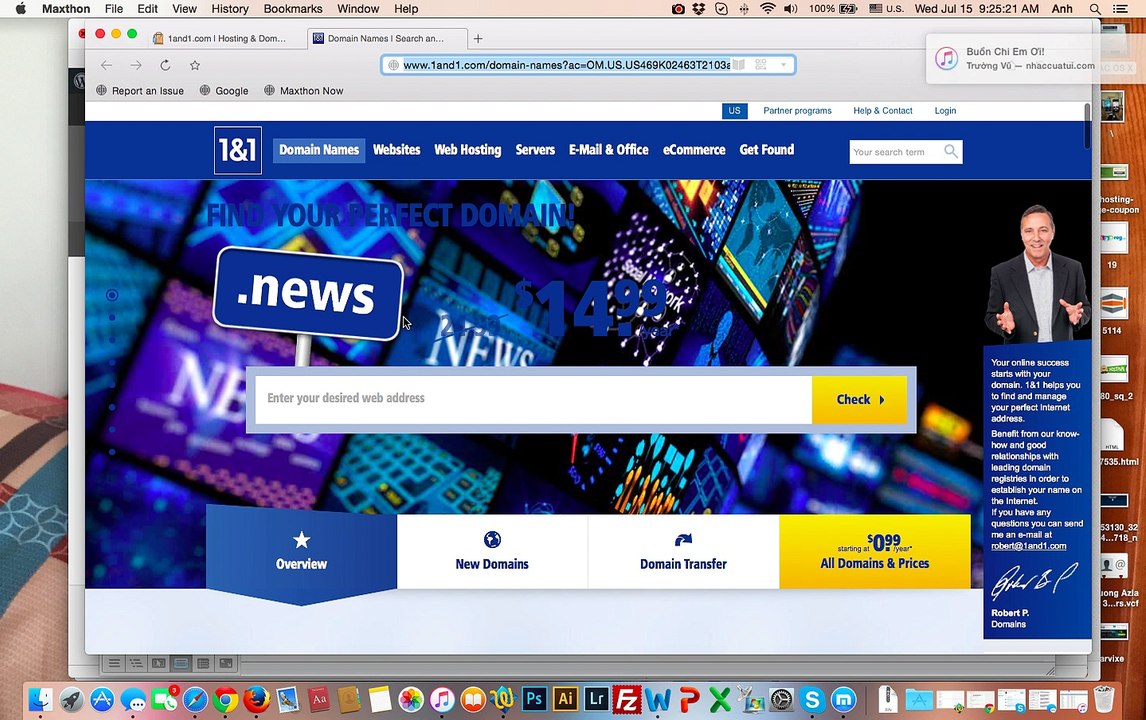The width and height of the screenshot is (1146, 720).
Task: Open the Trash in the dock
Action: (1104, 699)
